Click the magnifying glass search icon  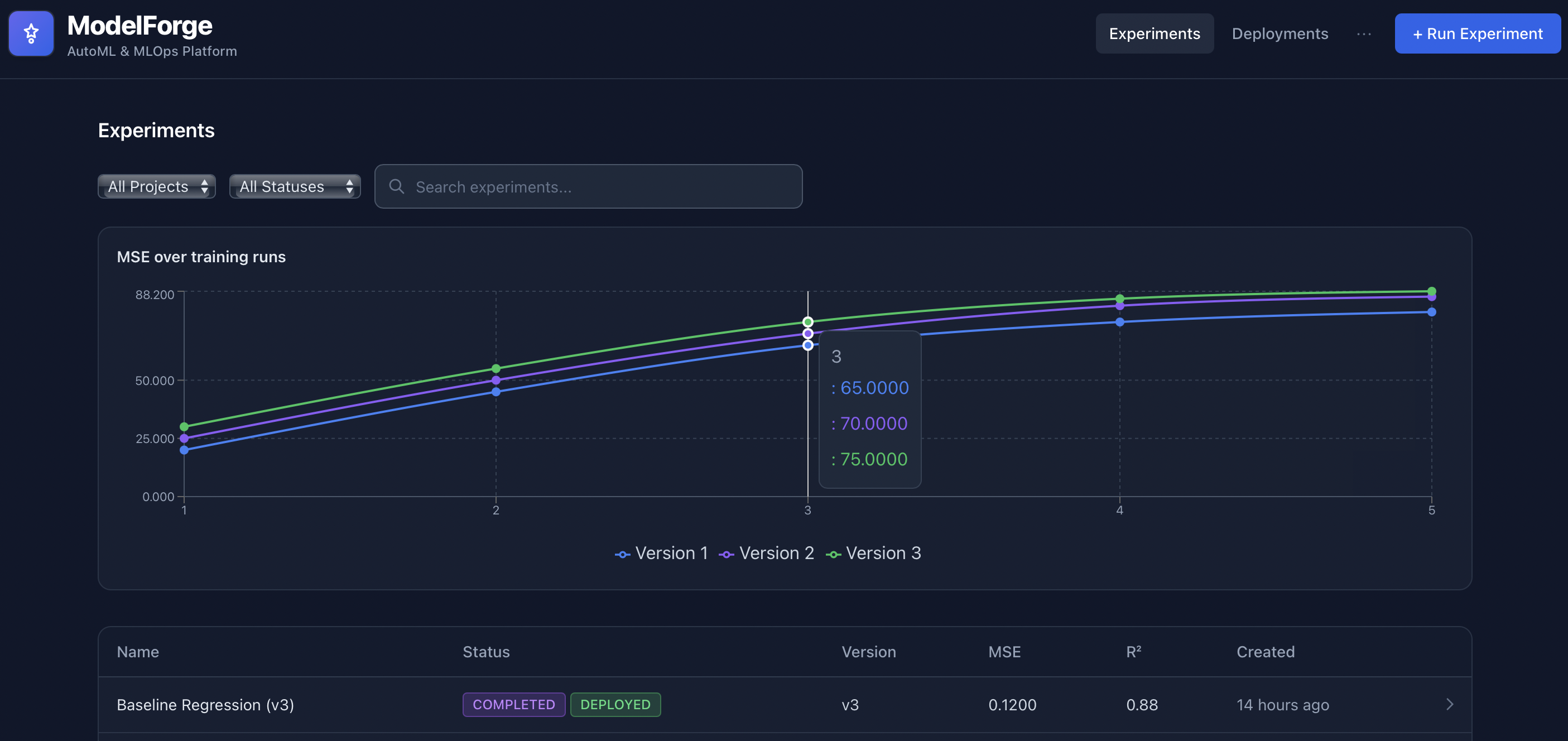397,186
